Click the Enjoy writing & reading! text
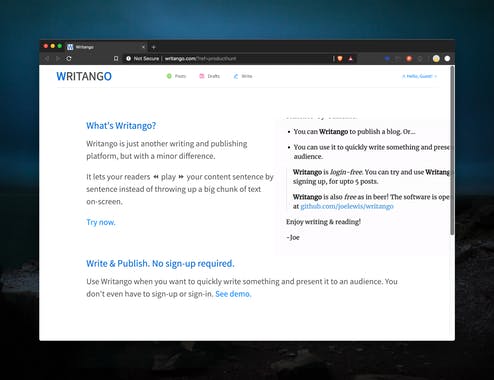The width and height of the screenshot is (494, 380). (x=323, y=222)
